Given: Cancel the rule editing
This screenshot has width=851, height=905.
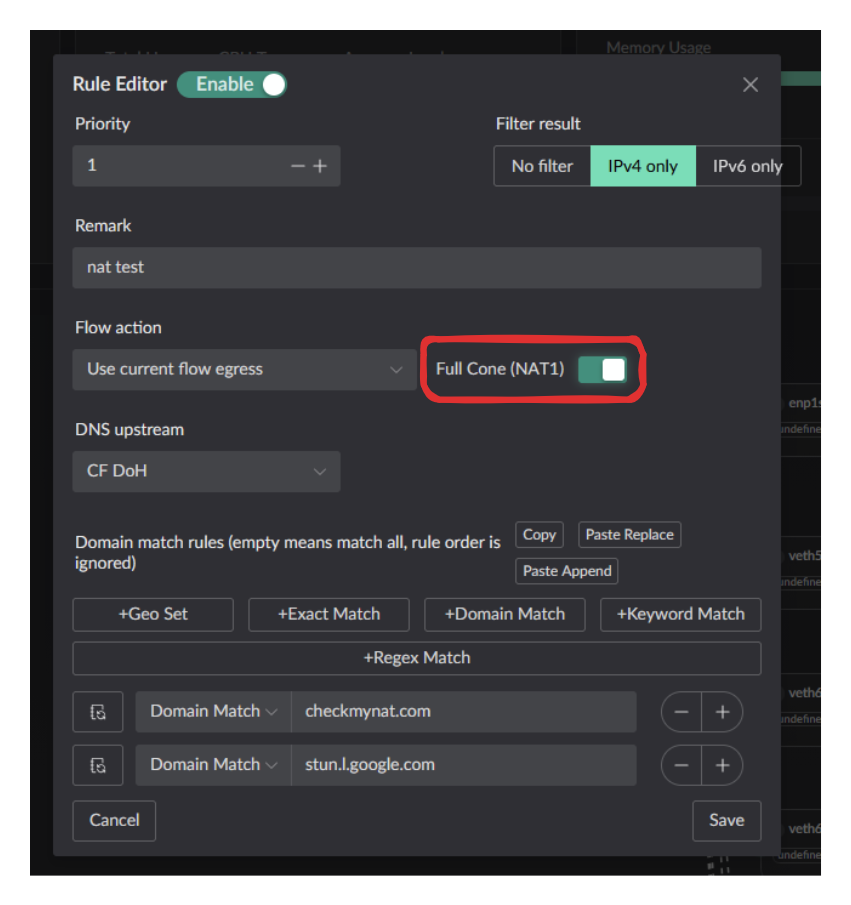Looking at the screenshot, I should 114,821.
